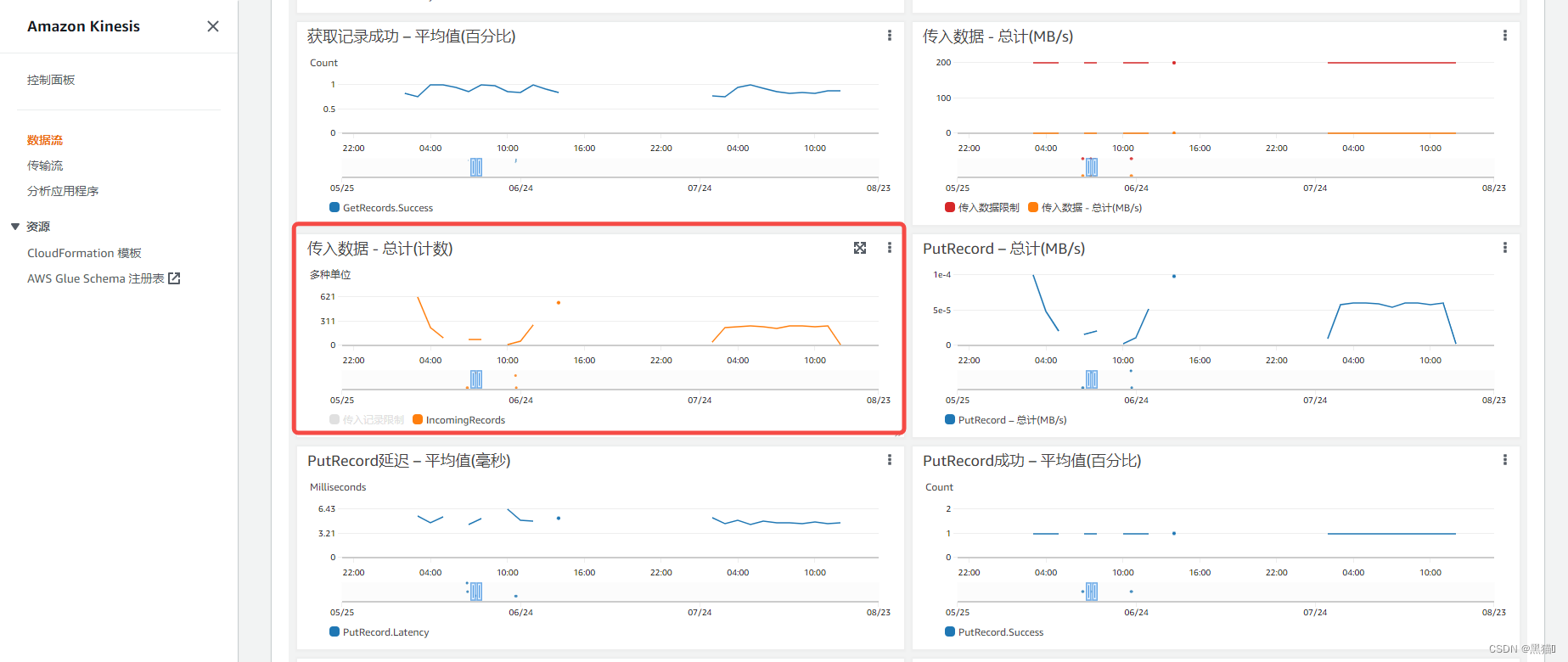Open options menu for PutRecord成功 chart
Image resolution: width=1568 pixels, height=662 pixels.
pos(1505,460)
